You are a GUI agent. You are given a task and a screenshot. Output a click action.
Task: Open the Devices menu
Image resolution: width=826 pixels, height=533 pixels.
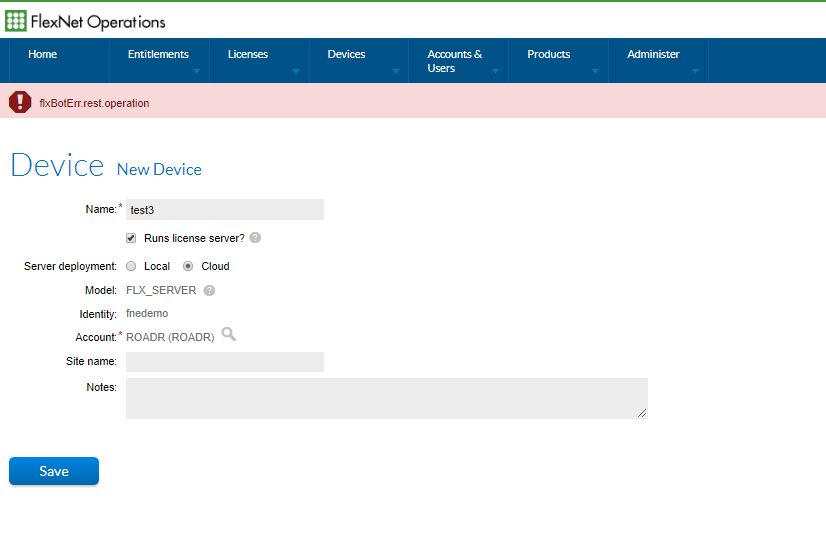(x=346, y=54)
